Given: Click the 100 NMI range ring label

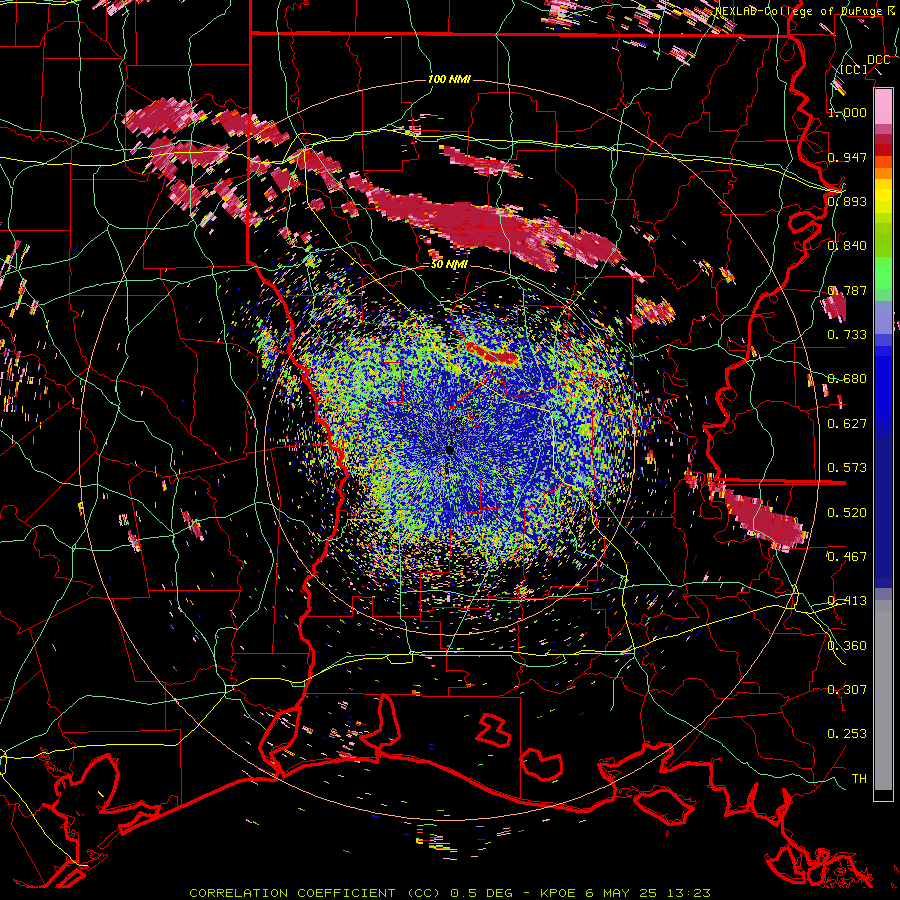Looking at the screenshot, I should [x=449, y=79].
